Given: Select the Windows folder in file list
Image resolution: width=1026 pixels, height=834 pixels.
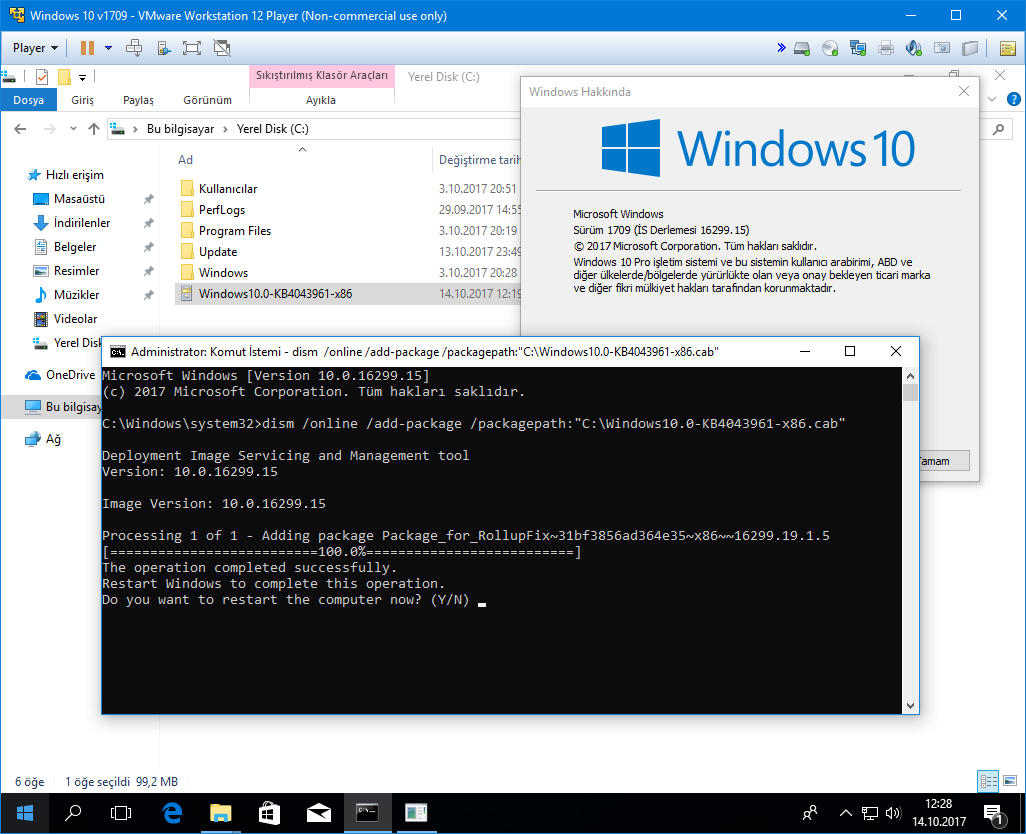Looking at the screenshot, I should [x=223, y=273].
